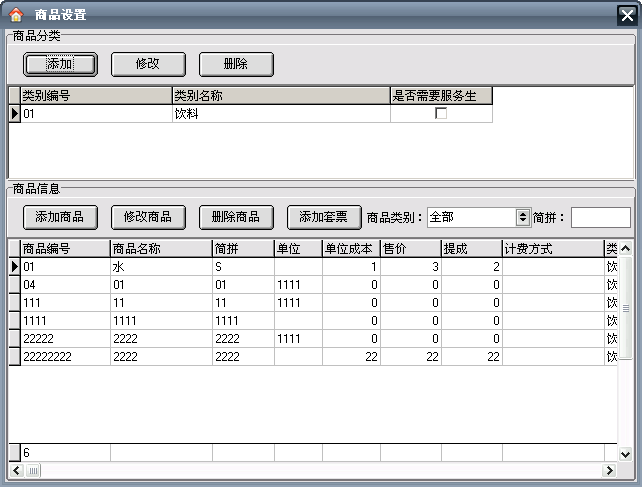
Task: Click product grid scroll up arrow
Action: coord(625,248)
